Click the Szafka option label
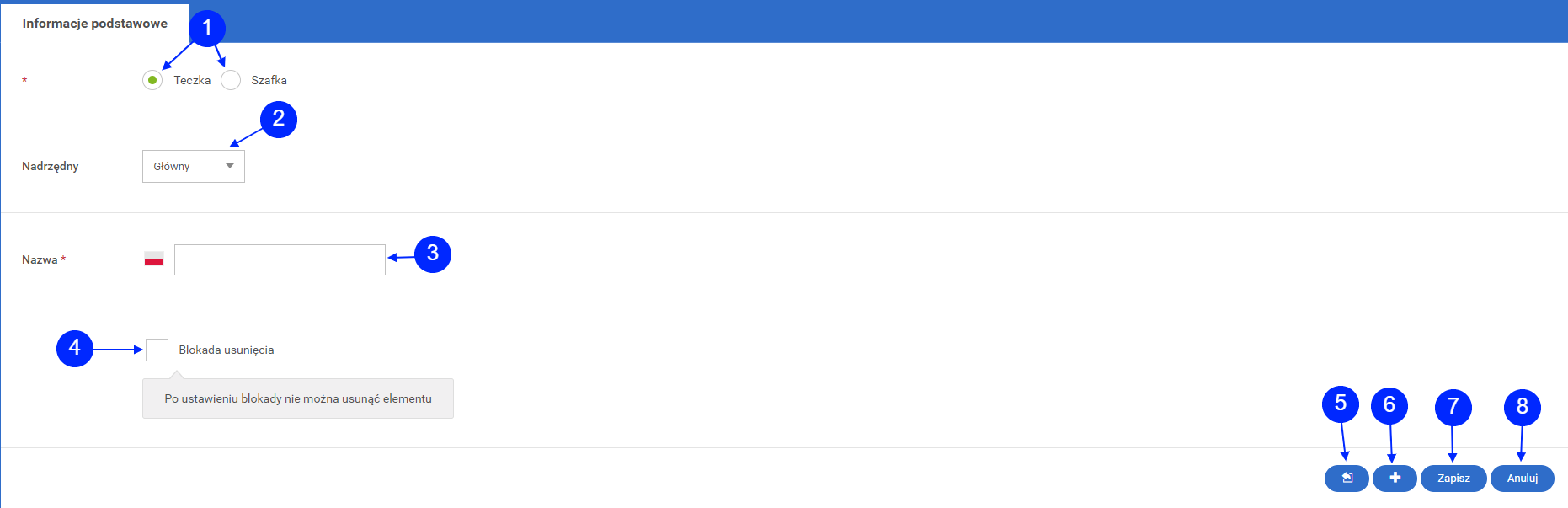 click(269, 80)
